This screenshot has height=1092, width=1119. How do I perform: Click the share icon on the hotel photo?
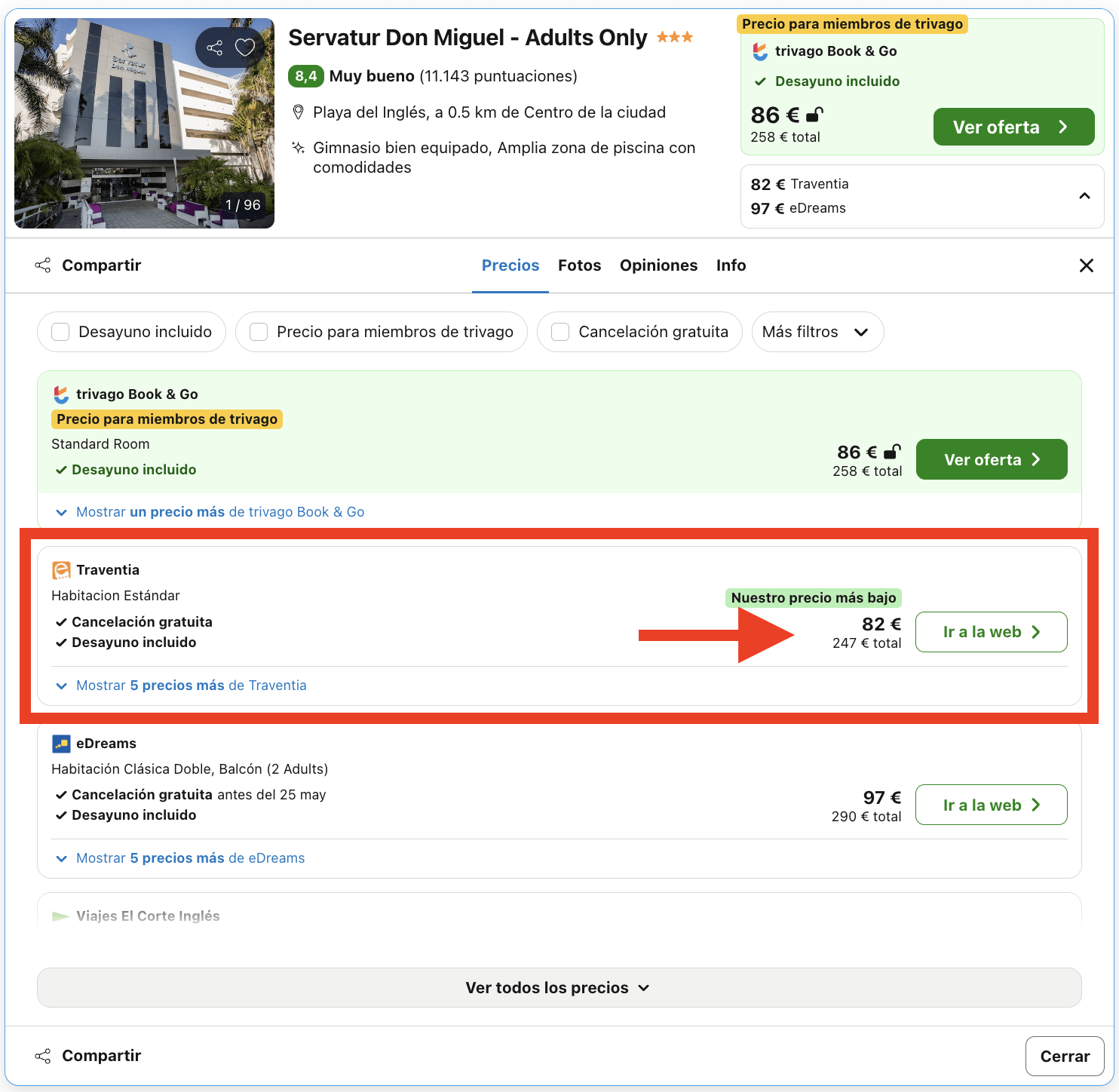215,47
